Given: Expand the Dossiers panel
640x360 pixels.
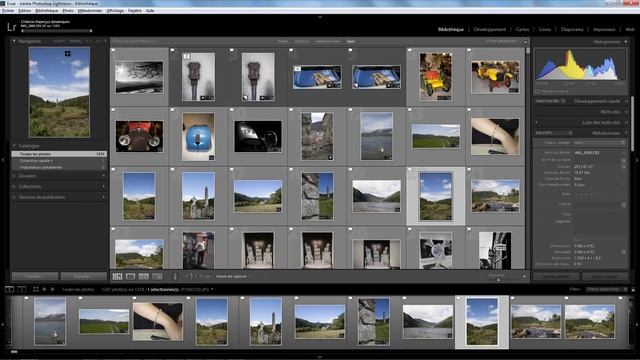Looking at the screenshot, I should [x=14, y=176].
